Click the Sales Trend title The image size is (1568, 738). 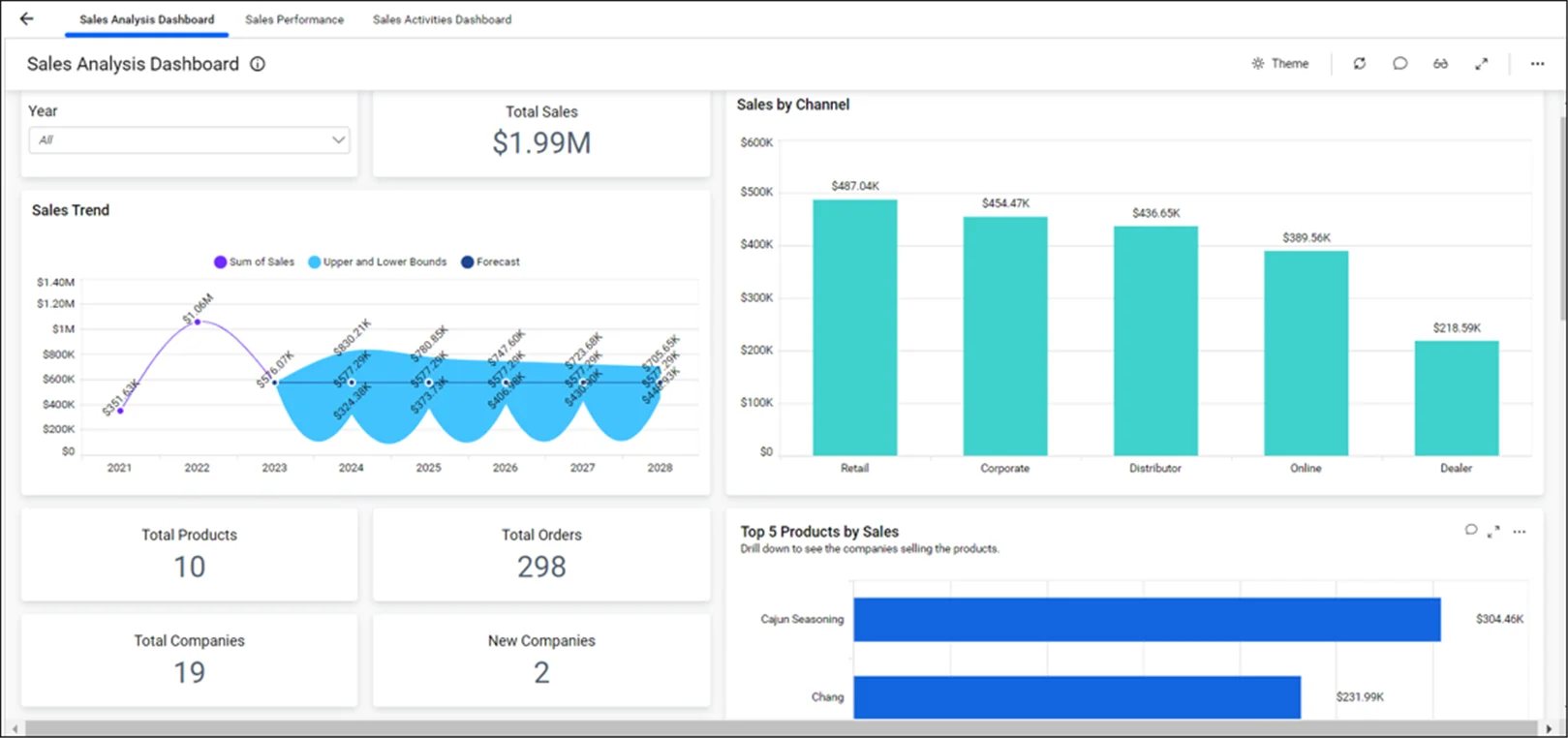coord(71,210)
